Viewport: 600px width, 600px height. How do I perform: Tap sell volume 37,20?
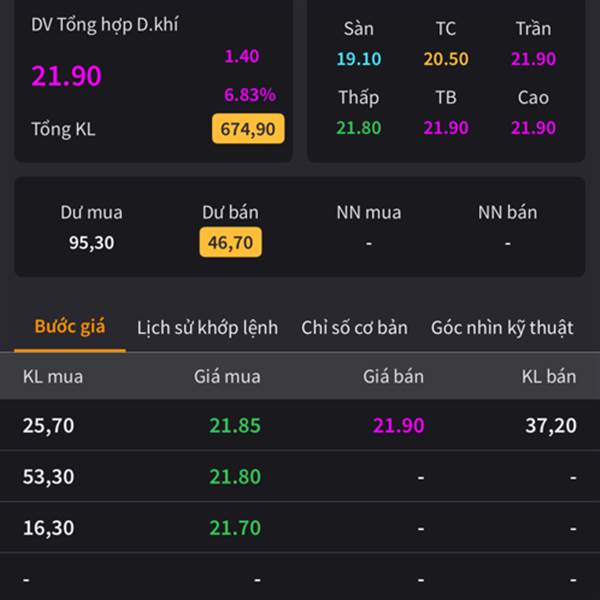(x=551, y=426)
